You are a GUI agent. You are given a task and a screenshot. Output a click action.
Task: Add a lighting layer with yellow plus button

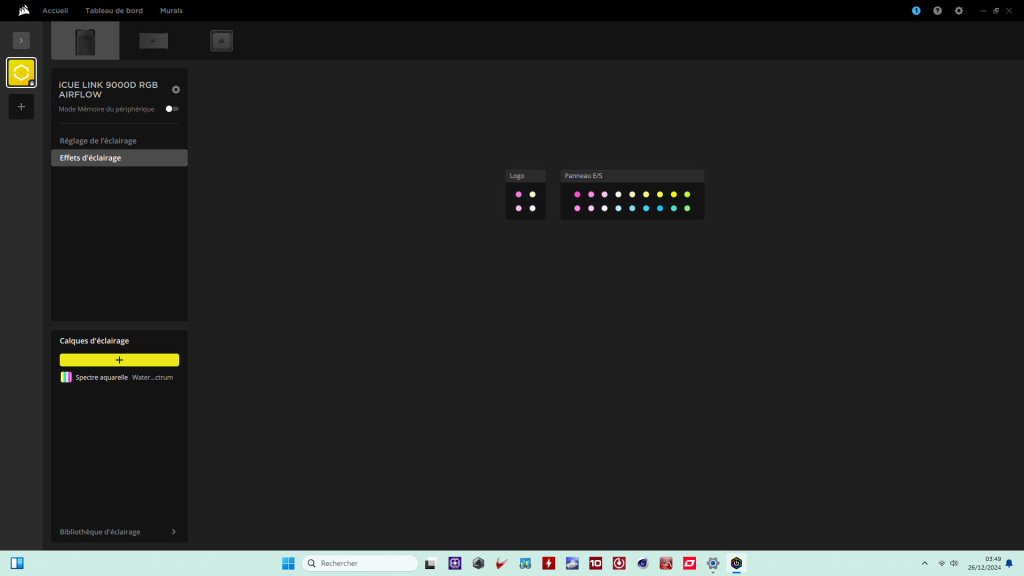[x=119, y=360]
